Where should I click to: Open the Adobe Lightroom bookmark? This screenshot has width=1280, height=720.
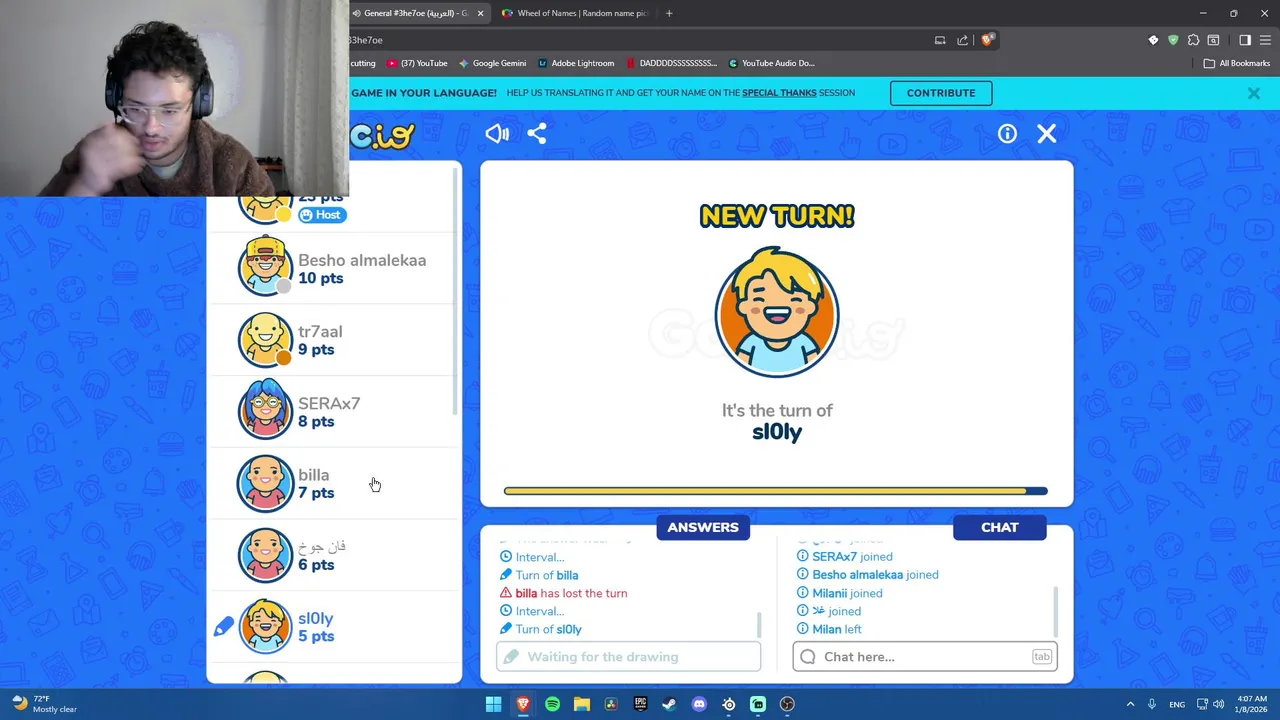[576, 63]
